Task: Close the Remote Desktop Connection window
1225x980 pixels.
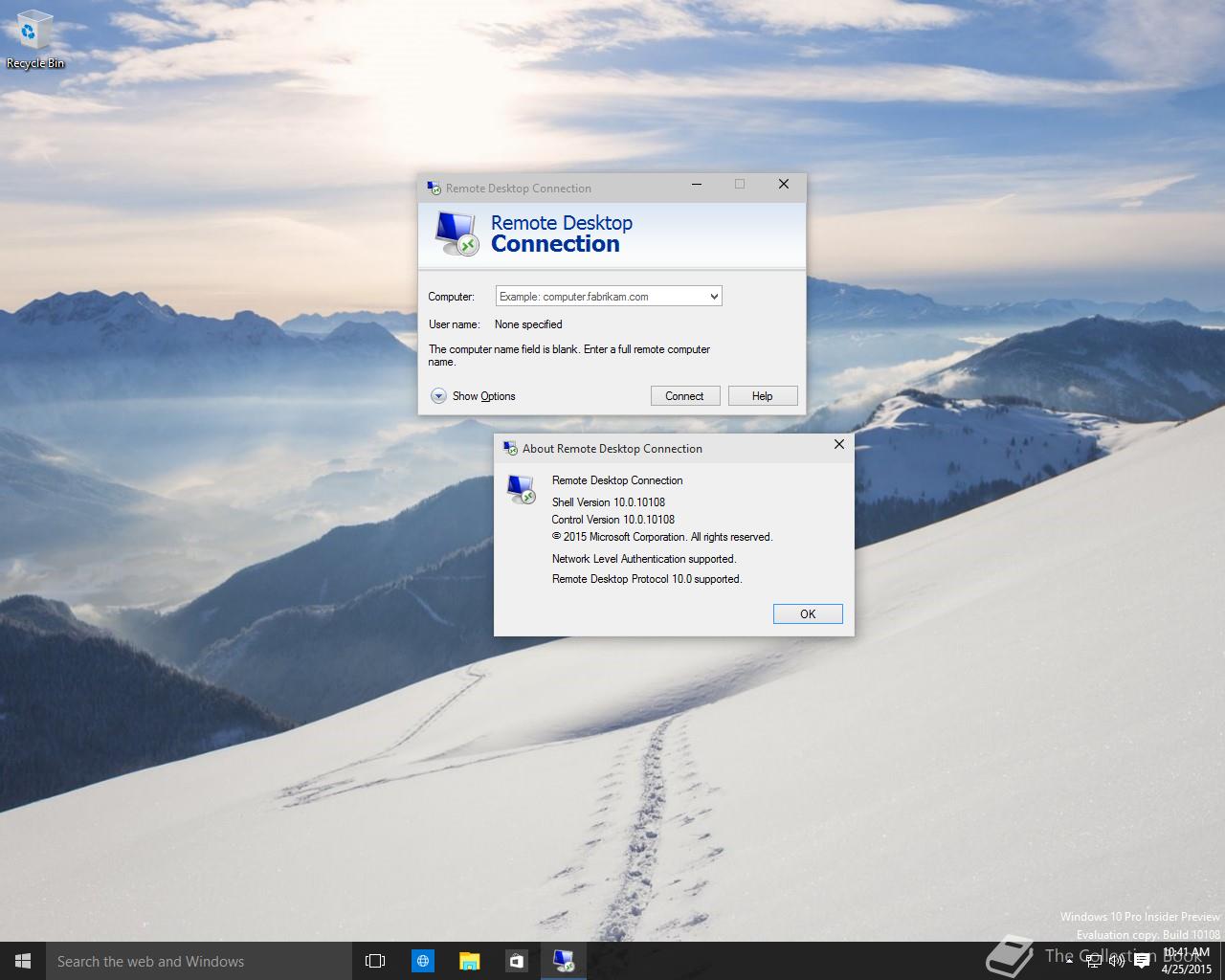Action: coord(784,184)
